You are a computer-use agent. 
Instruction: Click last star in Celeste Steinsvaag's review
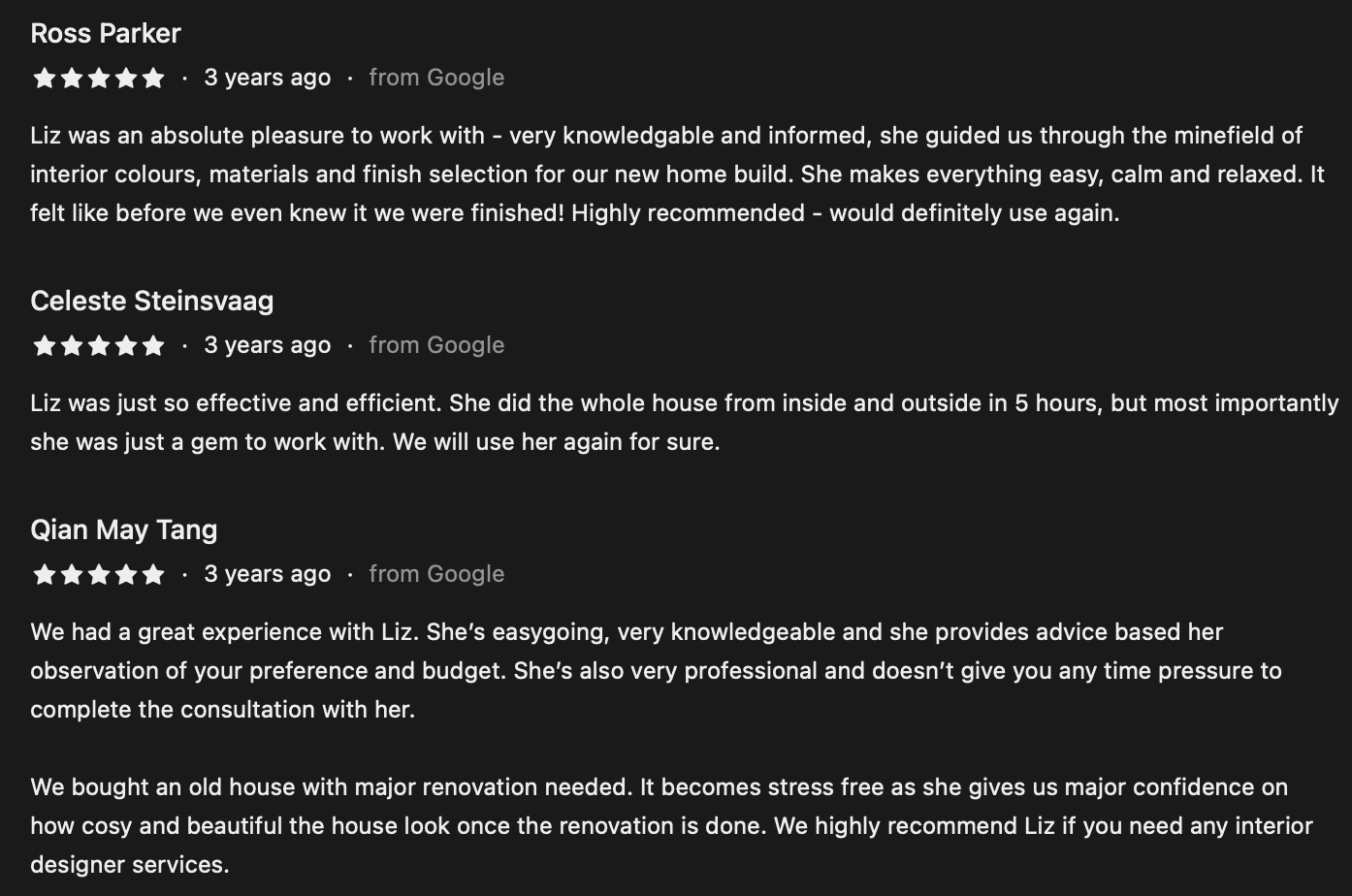point(153,346)
